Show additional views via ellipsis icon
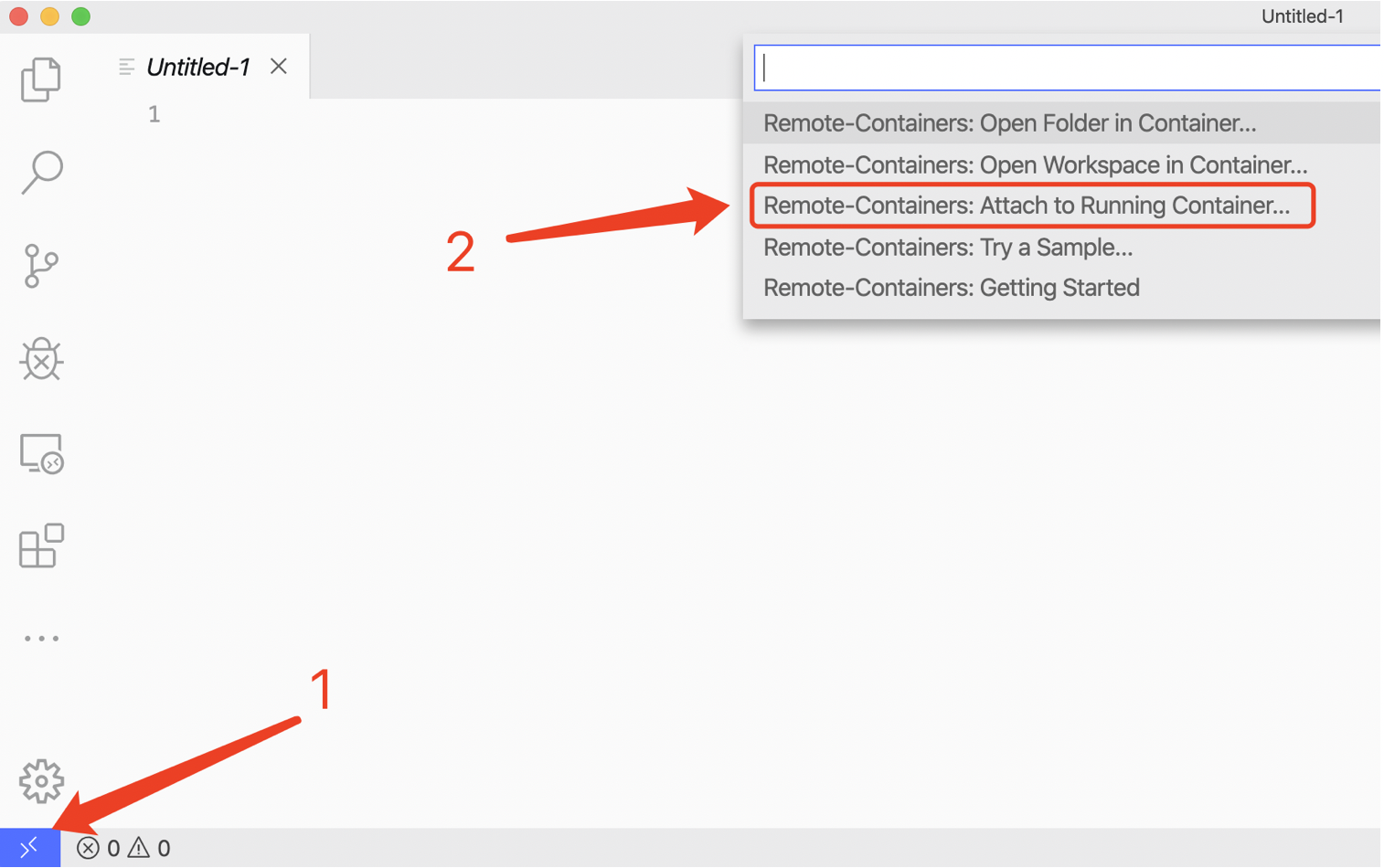 41,638
